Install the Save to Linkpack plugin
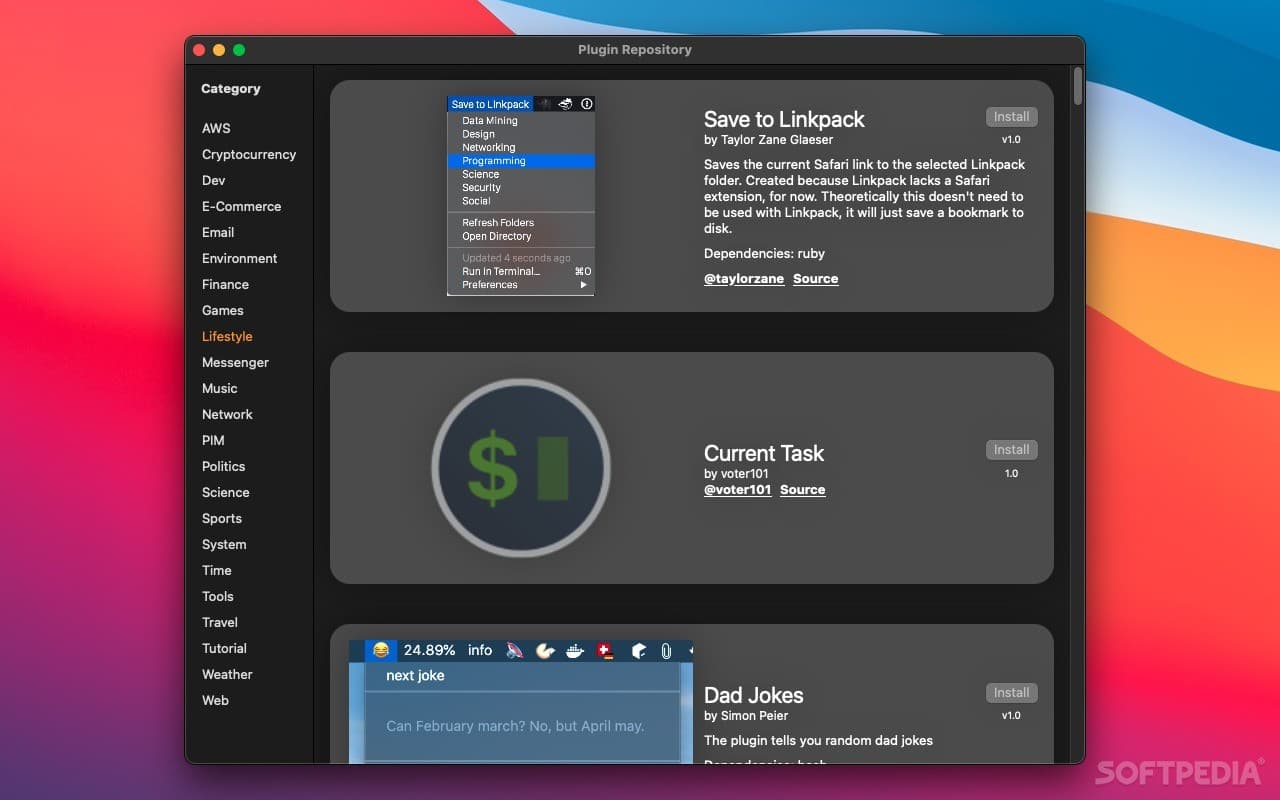1280x800 pixels. pos(1011,117)
